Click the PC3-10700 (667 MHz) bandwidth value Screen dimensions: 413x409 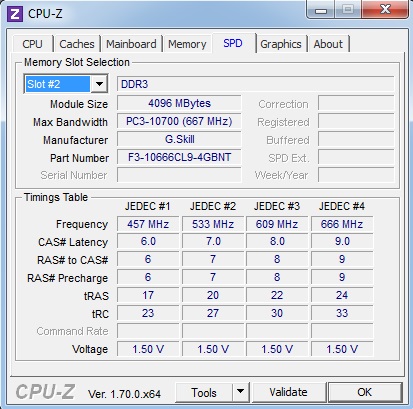[179, 121]
